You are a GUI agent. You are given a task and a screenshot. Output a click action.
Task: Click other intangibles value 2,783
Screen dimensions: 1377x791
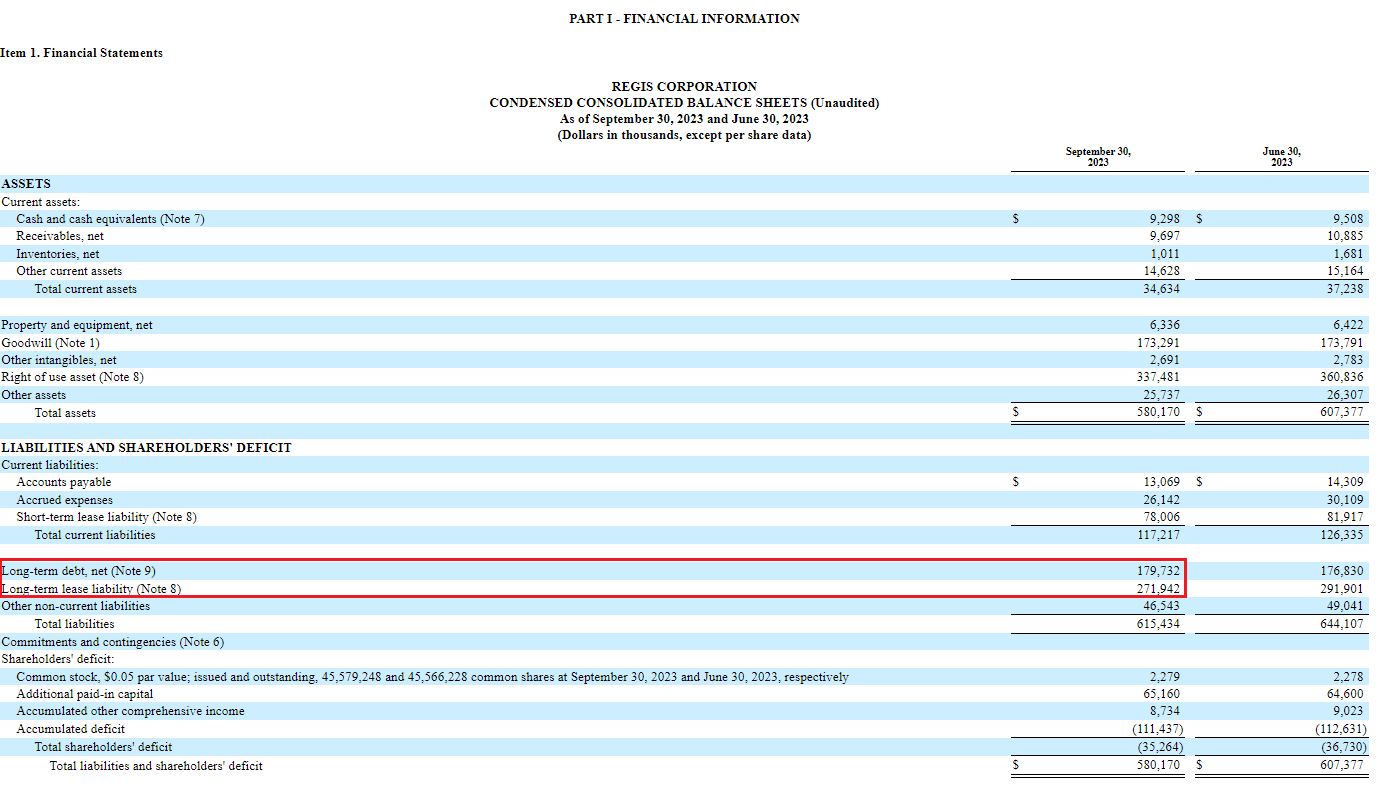1348,360
